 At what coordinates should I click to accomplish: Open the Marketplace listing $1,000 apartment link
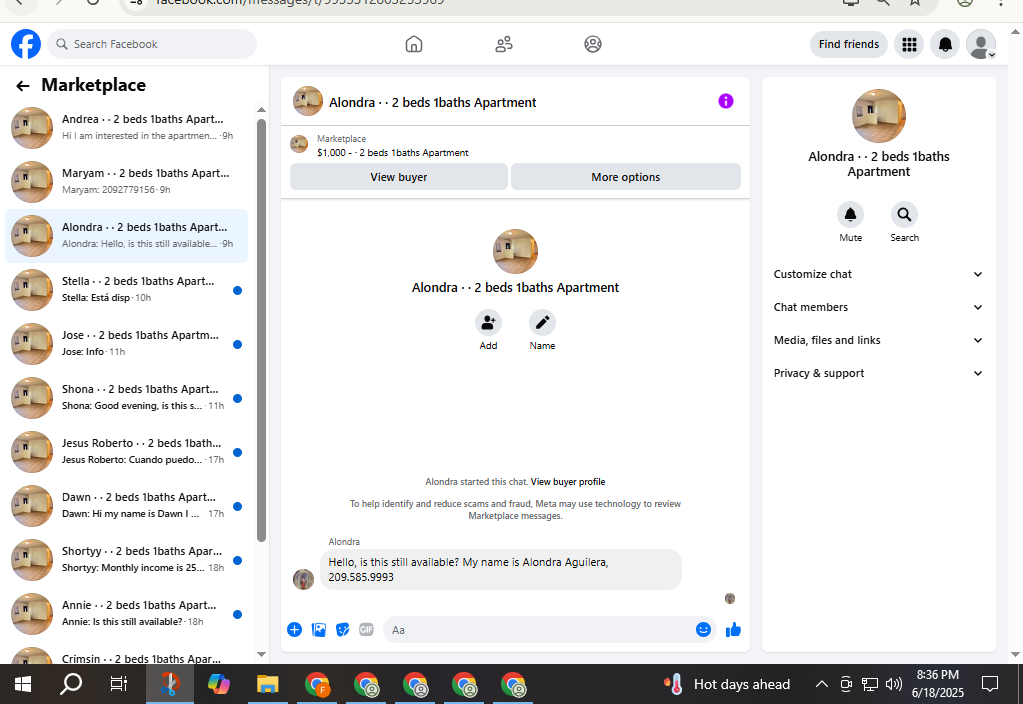(393, 153)
